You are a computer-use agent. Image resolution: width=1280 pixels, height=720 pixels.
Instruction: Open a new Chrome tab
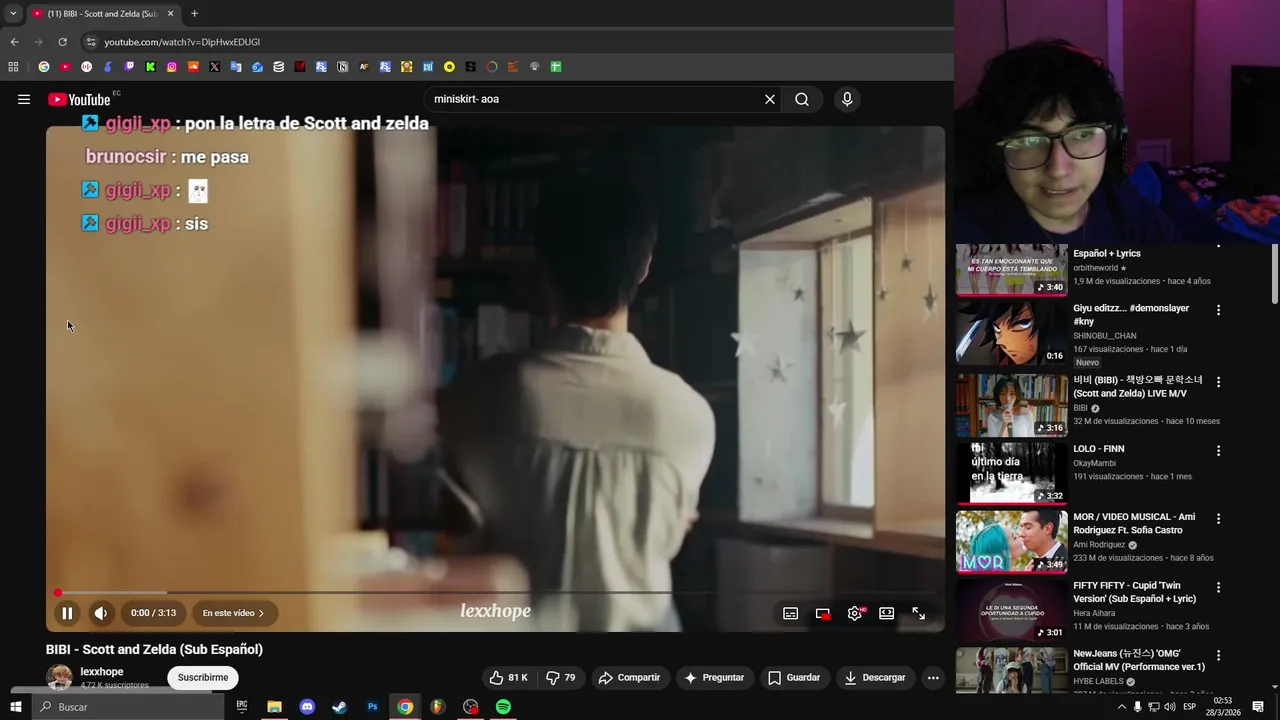coord(194,14)
